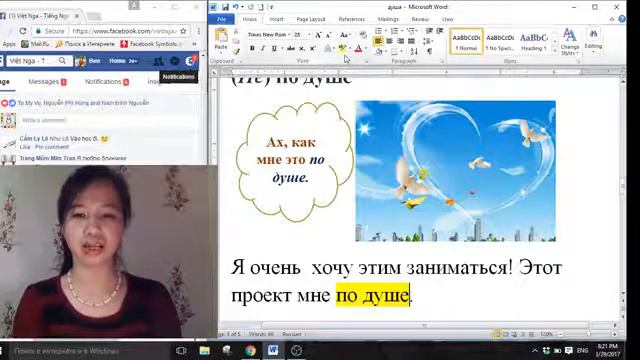Click the Facebook notifications globe icon
This screenshot has height=360, width=640.
tap(190, 61)
